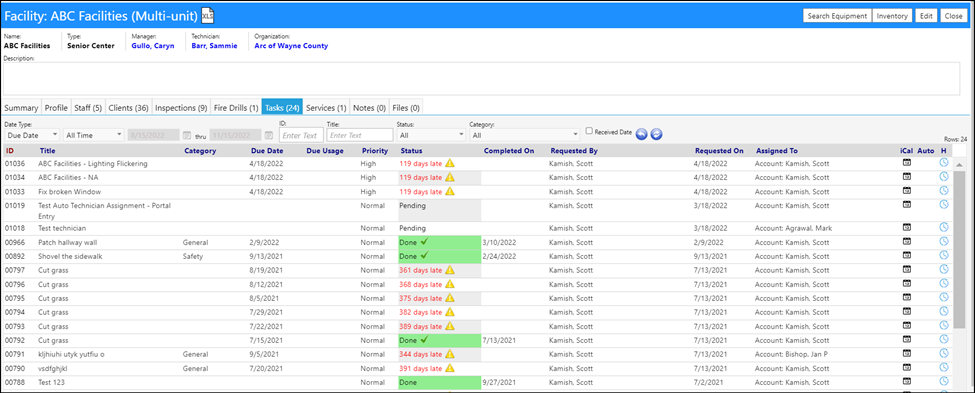Viewport: 975px width, 393px height.
Task: Click warning icon on 361 days late
Action: (x=450, y=270)
